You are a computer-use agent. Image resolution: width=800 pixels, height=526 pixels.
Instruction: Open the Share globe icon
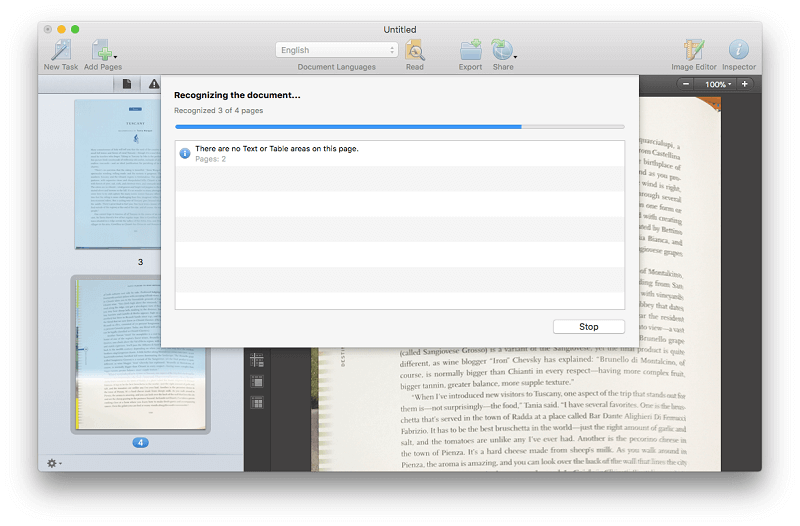click(x=502, y=50)
